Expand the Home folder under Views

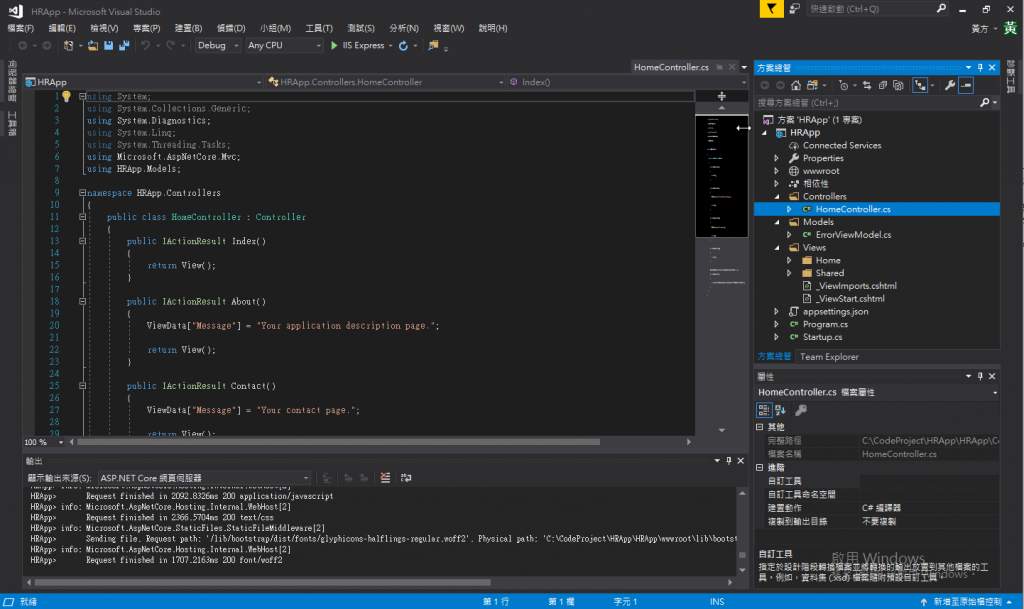[x=789, y=260]
